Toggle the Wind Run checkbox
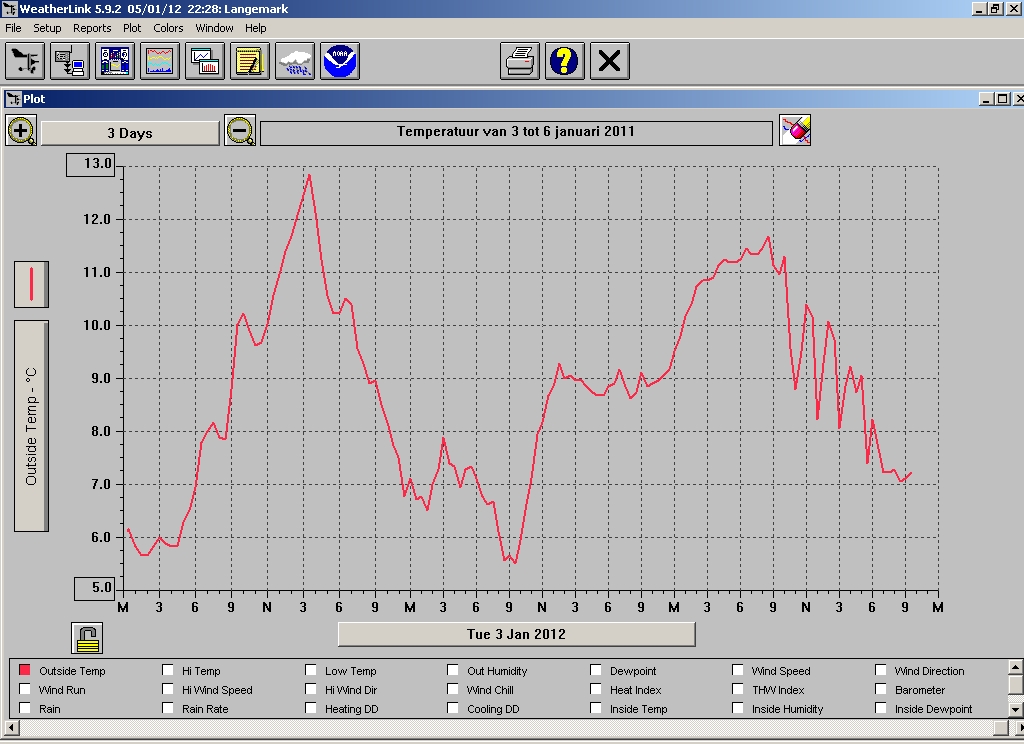Viewport: 1024px width, 744px height. tap(25, 689)
